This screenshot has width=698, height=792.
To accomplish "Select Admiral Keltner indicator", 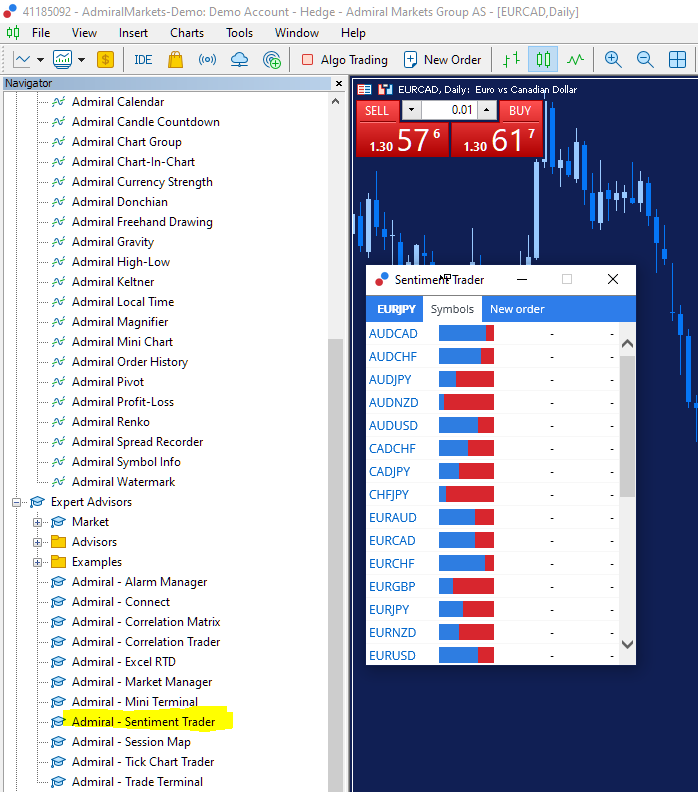I will tap(113, 282).
